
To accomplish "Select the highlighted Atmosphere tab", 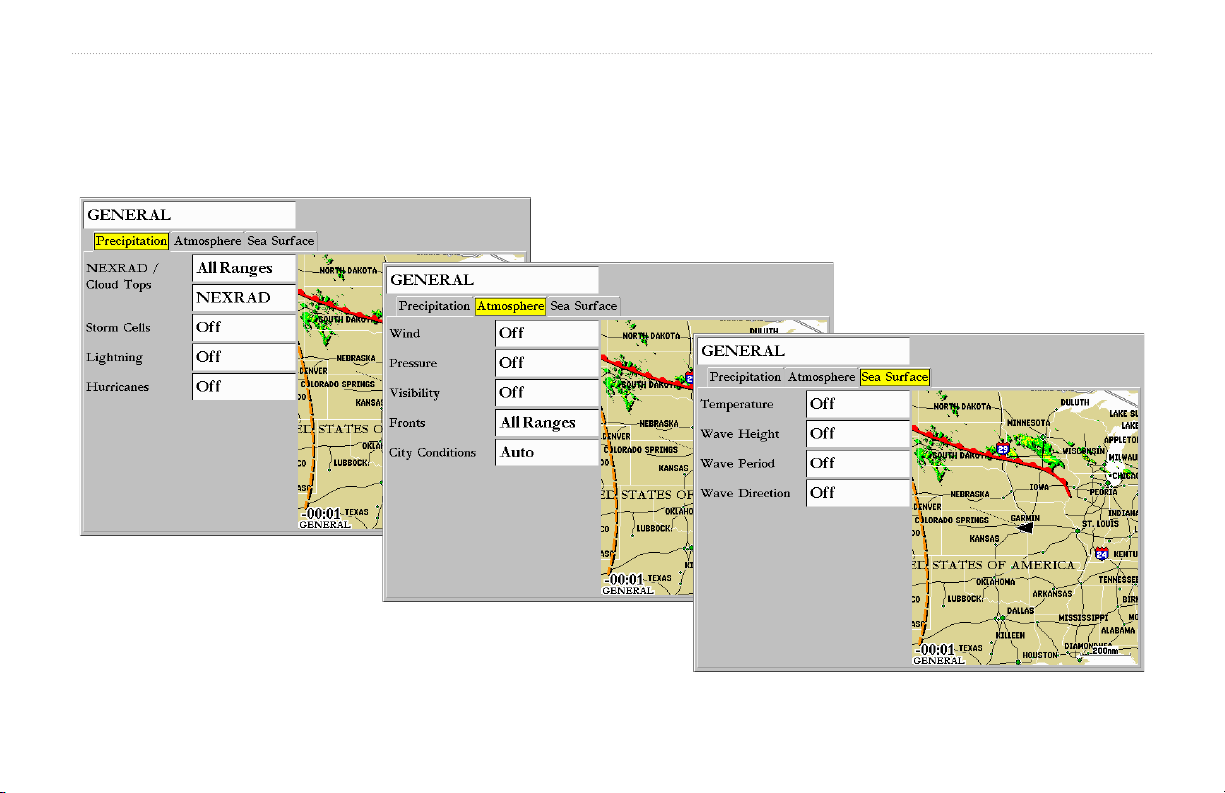I will [510, 306].
